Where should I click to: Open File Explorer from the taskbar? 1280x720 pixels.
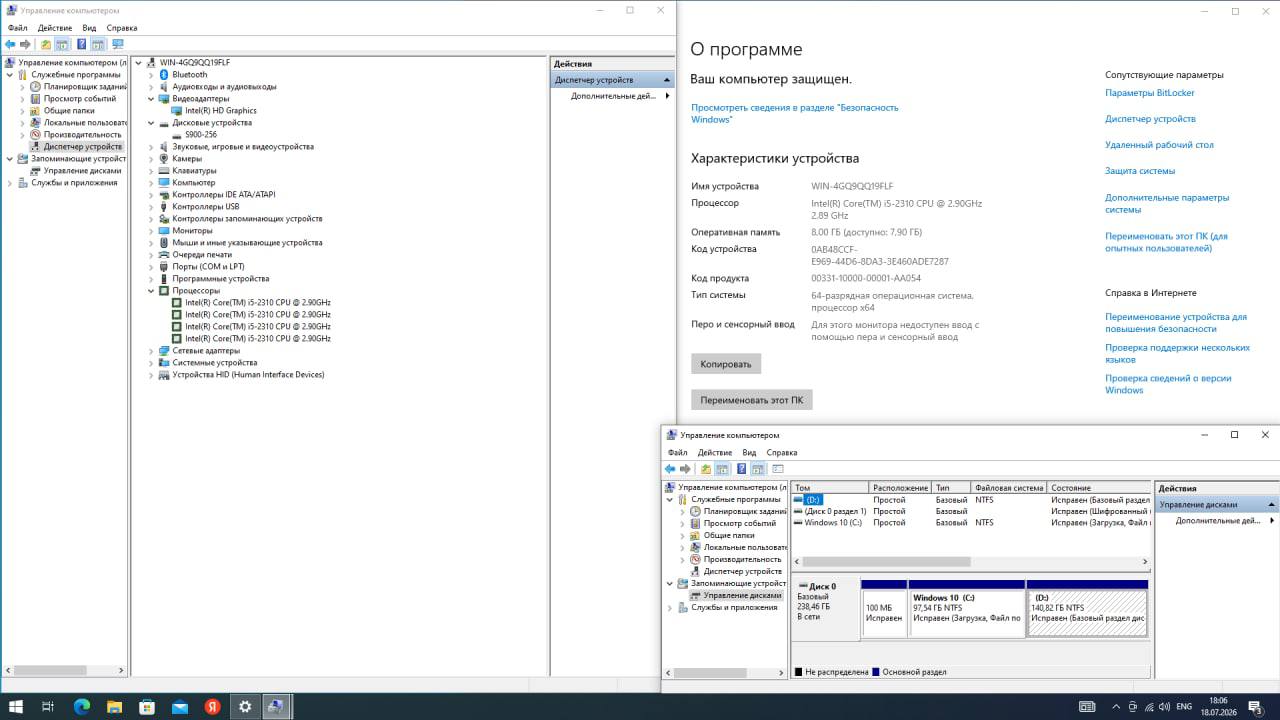click(114, 706)
